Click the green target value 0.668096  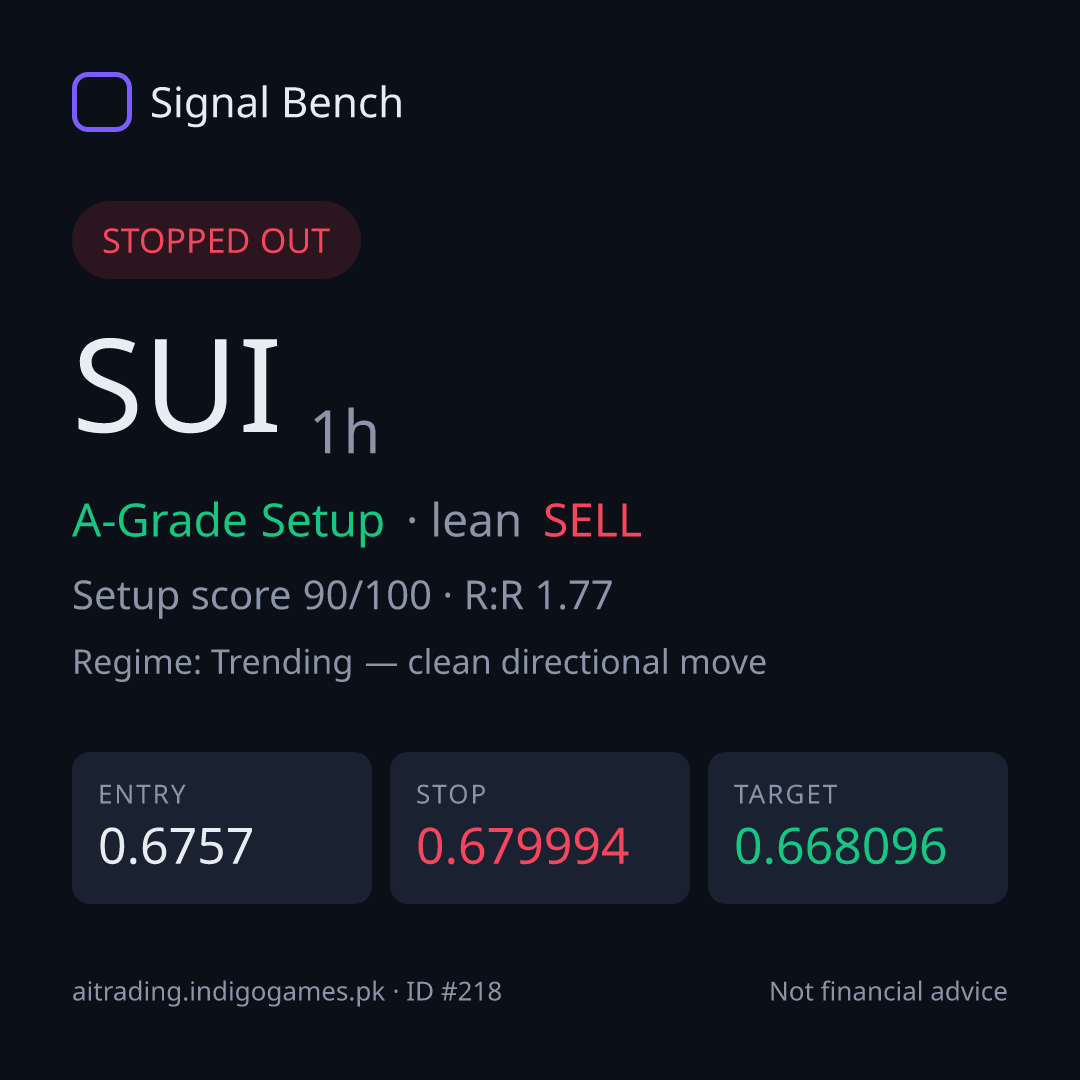pyautogui.click(x=840, y=846)
